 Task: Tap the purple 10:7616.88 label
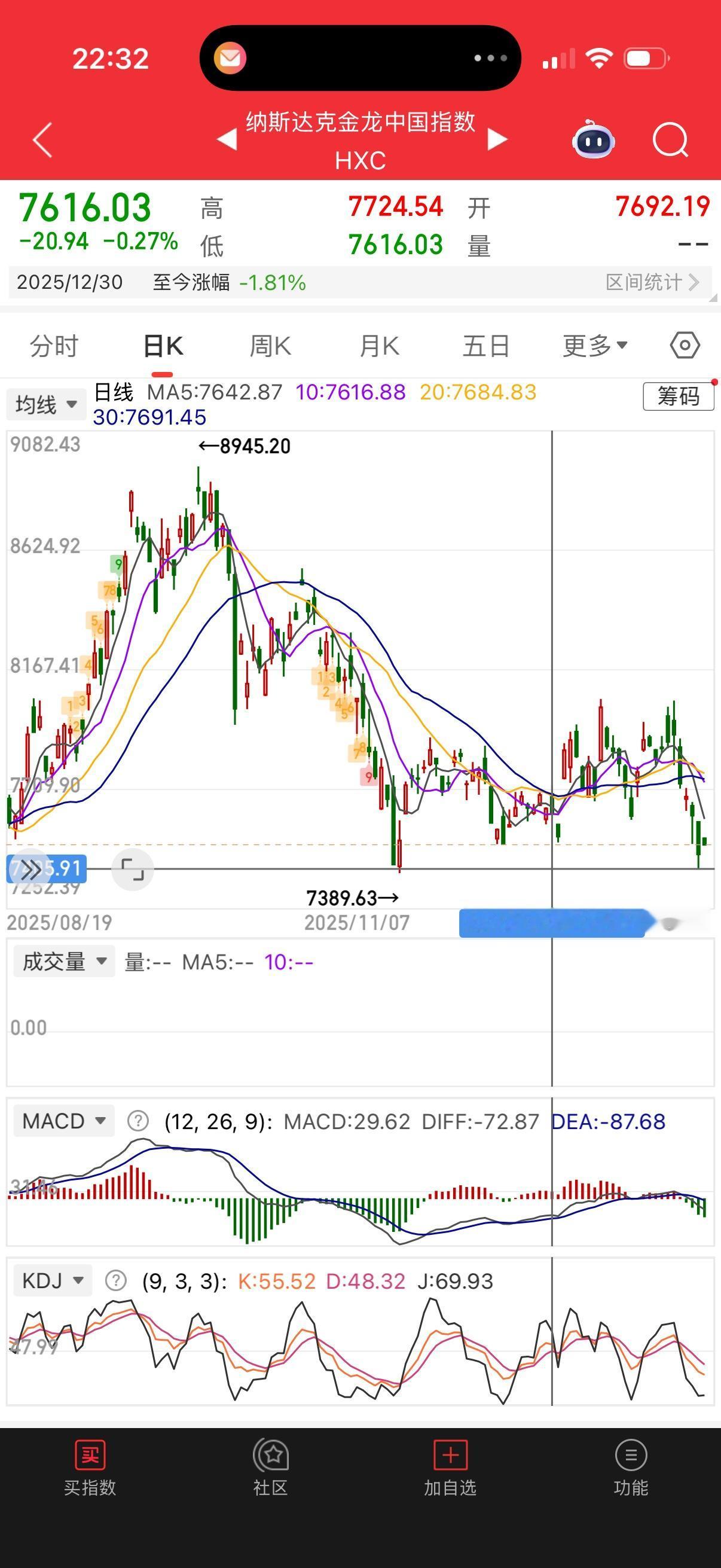coord(350,392)
